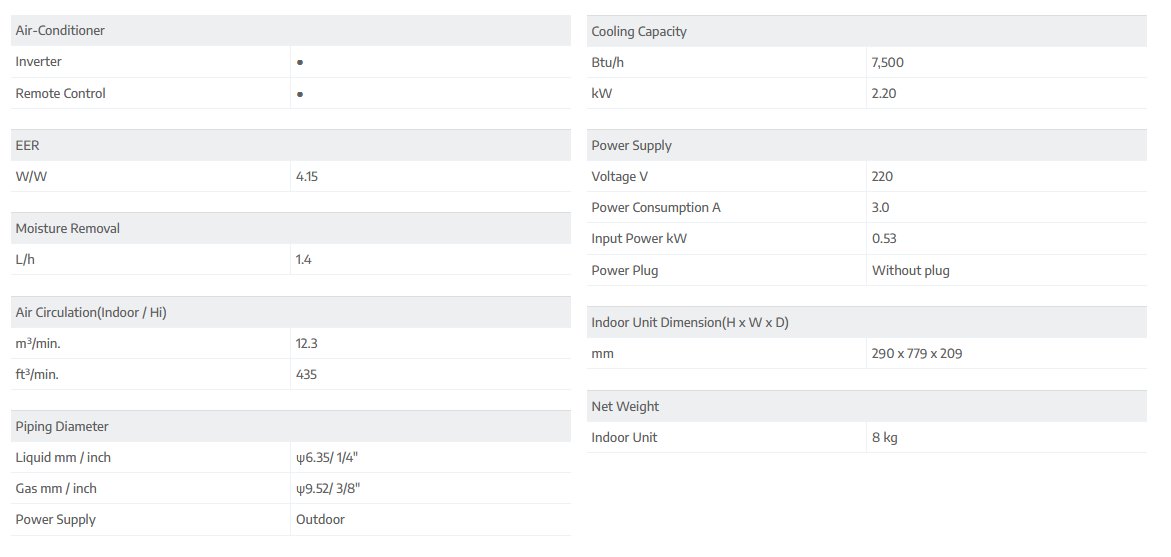1171x557 pixels.
Task: Select the 290 x 779 x 209 dimension value
Action: coord(917,354)
